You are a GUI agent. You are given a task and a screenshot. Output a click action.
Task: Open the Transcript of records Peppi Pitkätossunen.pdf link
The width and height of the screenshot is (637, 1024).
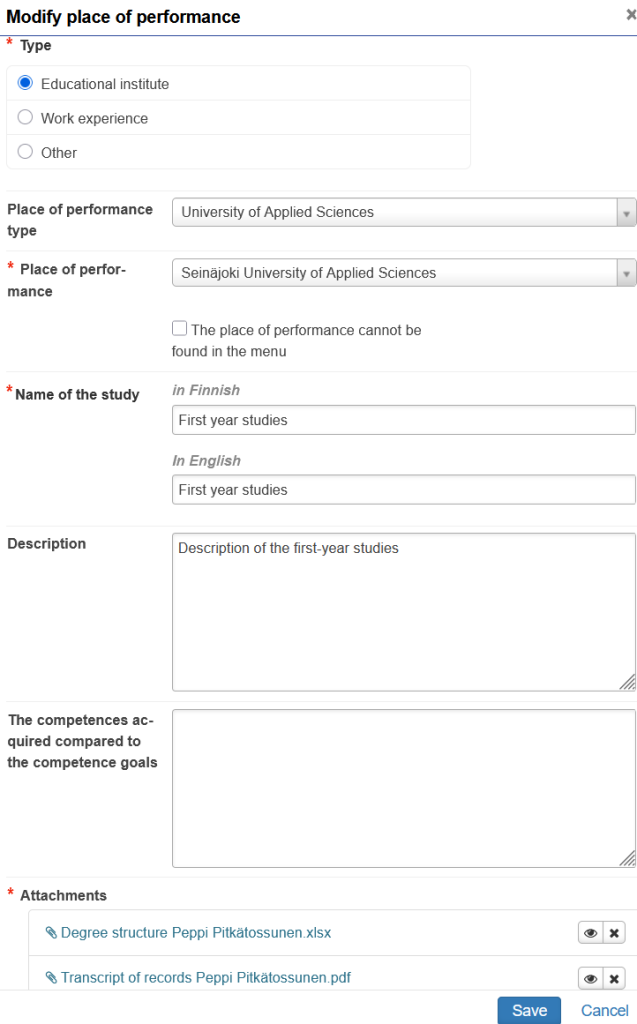205,978
